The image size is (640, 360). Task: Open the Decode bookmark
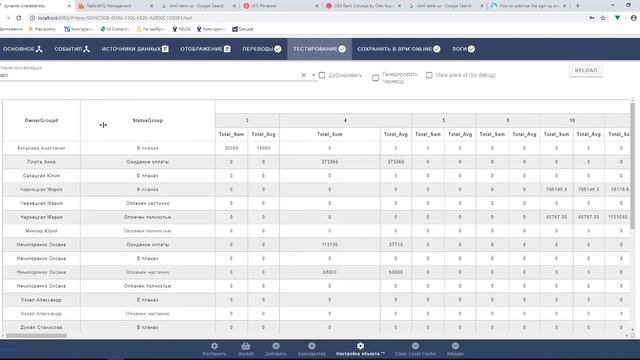coord(242,29)
